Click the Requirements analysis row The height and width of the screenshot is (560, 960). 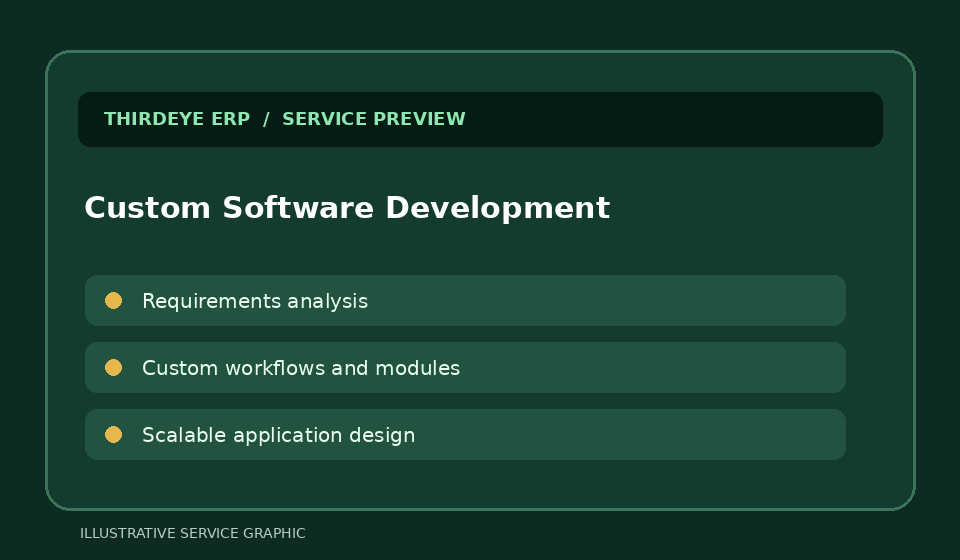[x=465, y=301]
